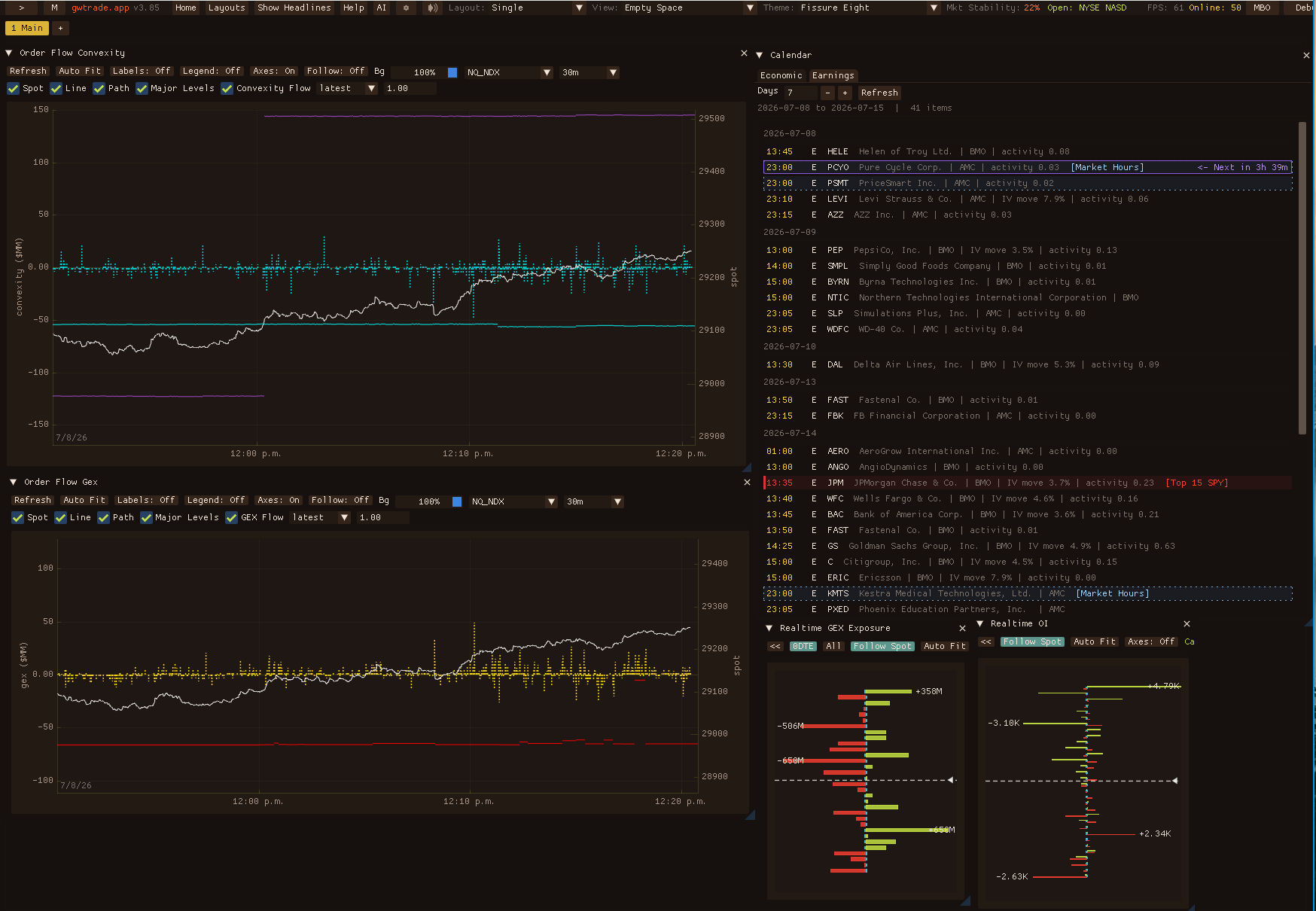Click the Calendar vertical scrollbar
Viewport: 1316px width, 911px height.
tap(1302, 277)
